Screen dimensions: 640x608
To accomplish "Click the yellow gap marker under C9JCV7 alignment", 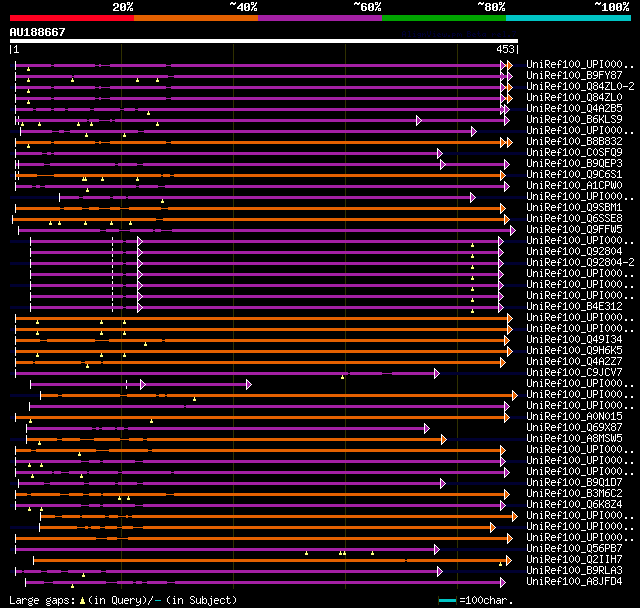I will pyautogui.click(x=342, y=377).
